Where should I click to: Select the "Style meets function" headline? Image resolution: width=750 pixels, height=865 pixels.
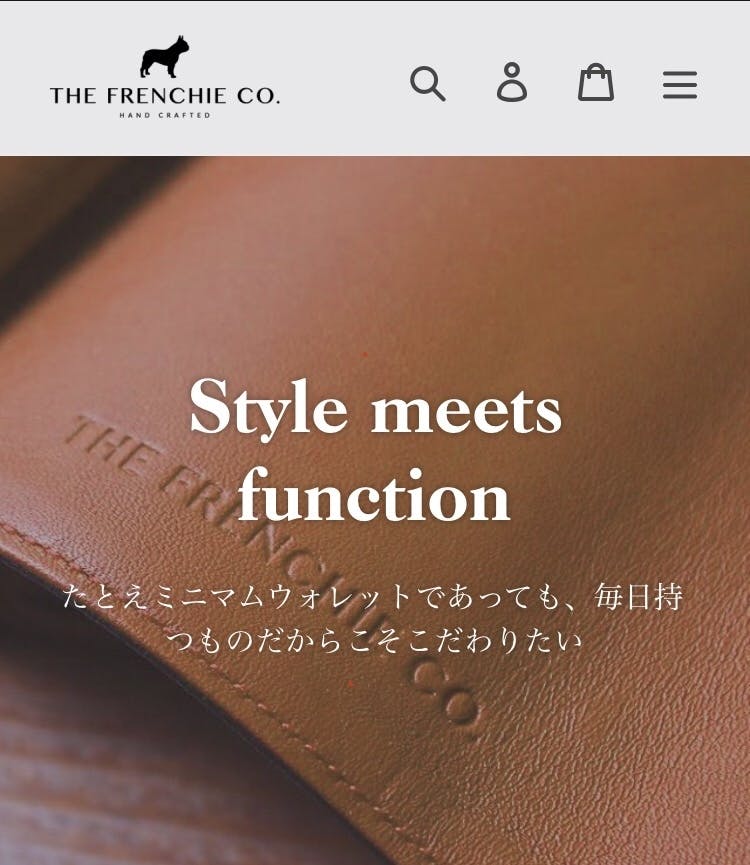pyautogui.click(x=375, y=450)
